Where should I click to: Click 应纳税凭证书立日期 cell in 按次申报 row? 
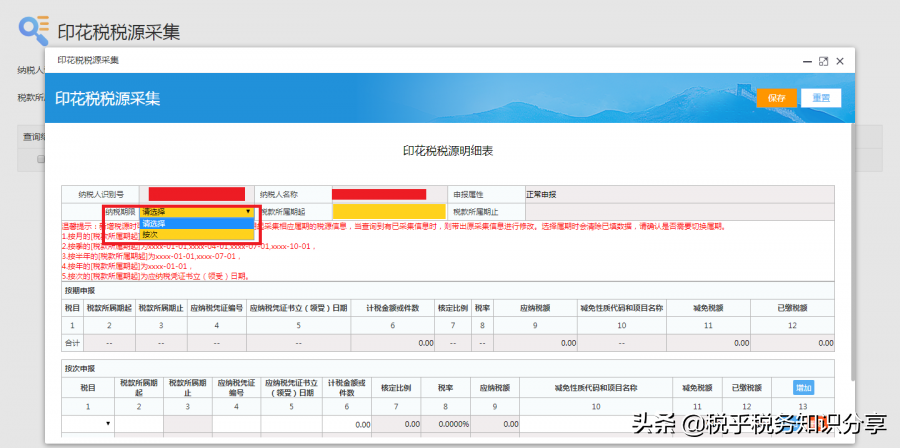coord(292,424)
